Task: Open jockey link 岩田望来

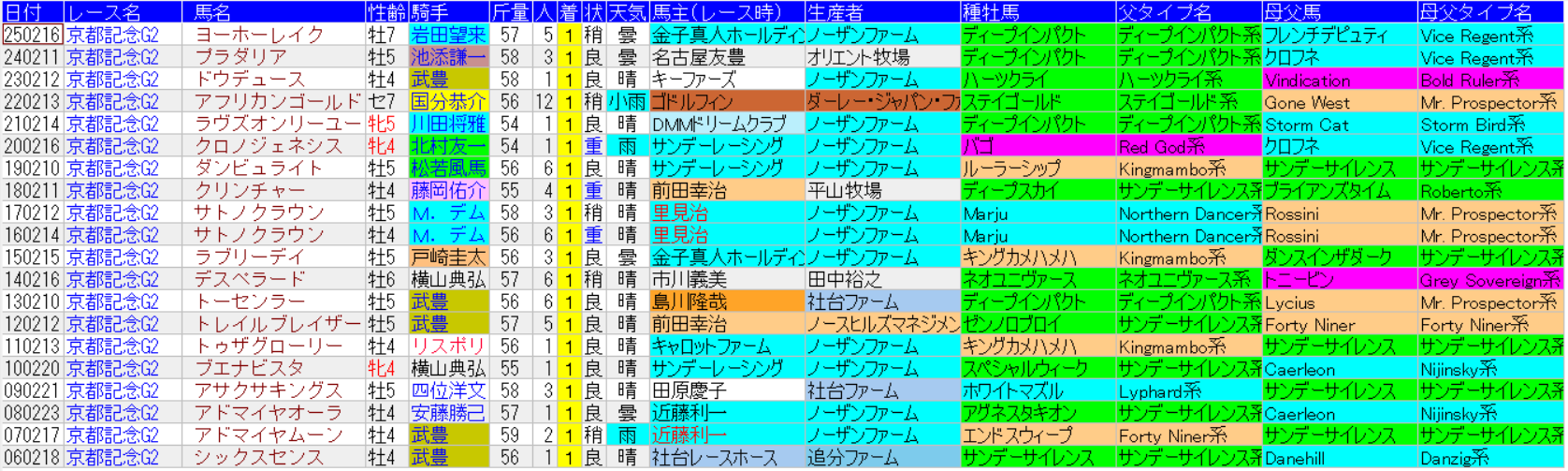Action: [448, 35]
